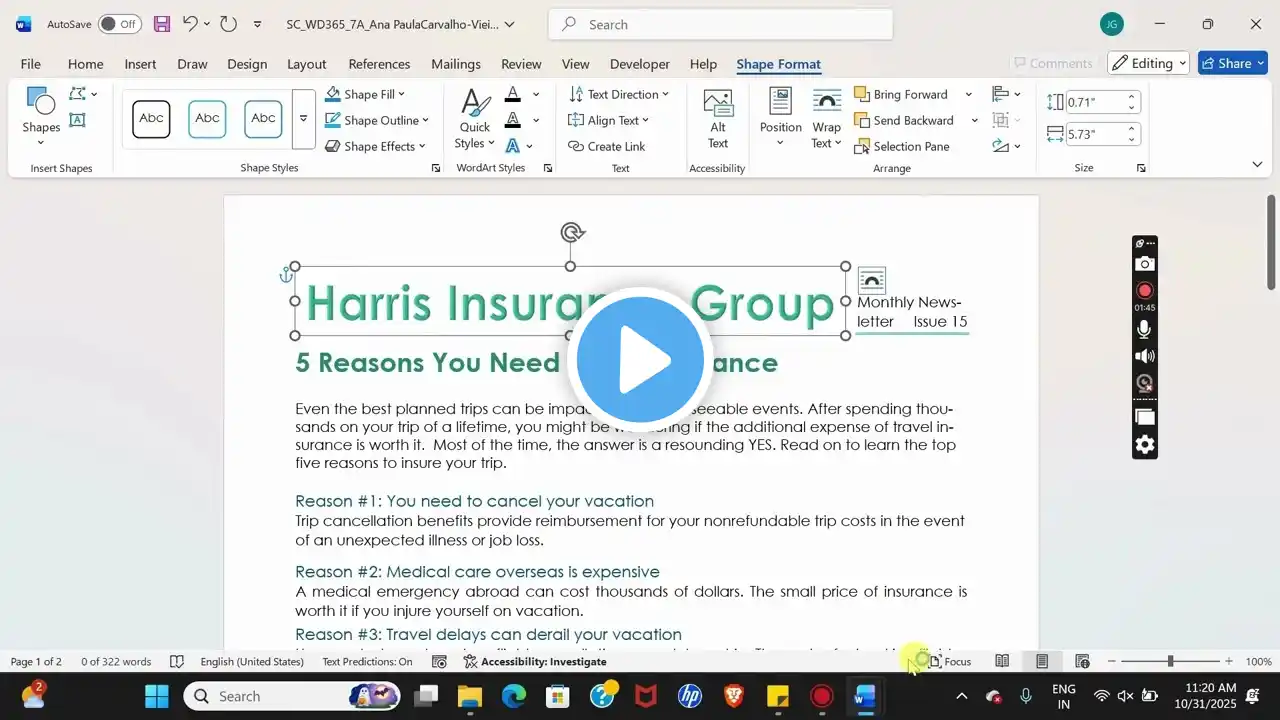Click the 100% zoom level
Image resolution: width=1280 pixels, height=720 pixels.
pos(1258,661)
